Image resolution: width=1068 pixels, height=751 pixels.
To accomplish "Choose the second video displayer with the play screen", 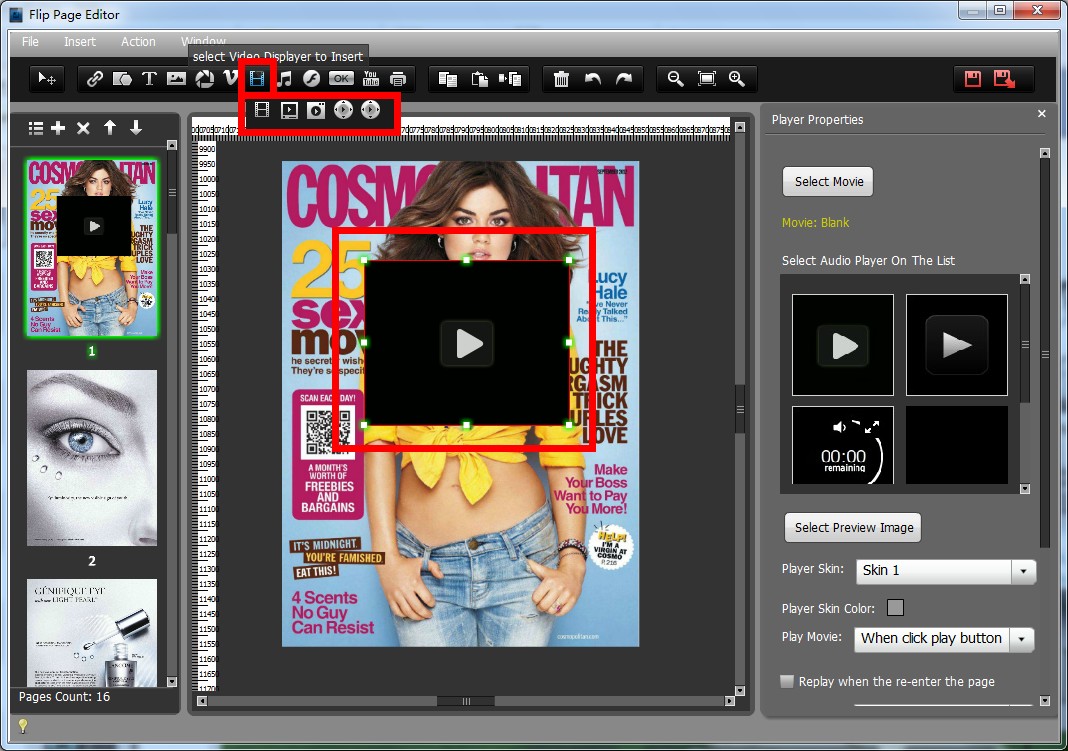I will click(289, 110).
